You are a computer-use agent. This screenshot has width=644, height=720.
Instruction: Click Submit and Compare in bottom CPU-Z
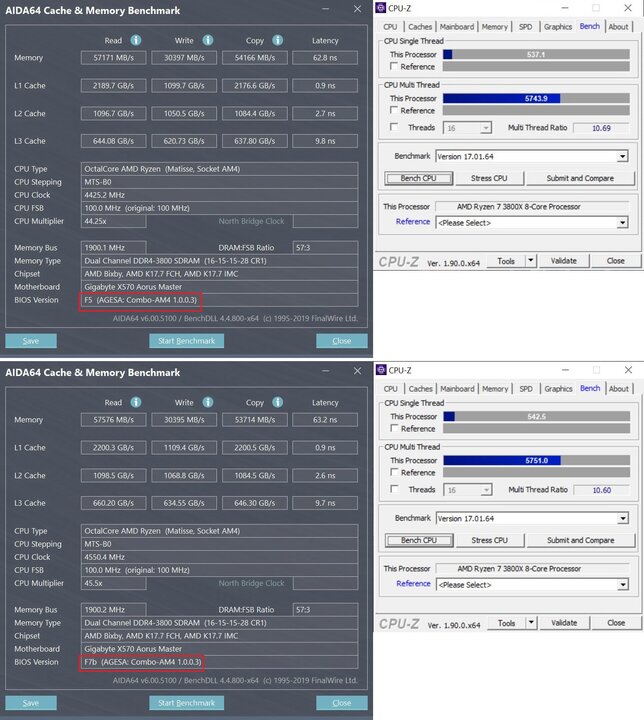(x=581, y=540)
